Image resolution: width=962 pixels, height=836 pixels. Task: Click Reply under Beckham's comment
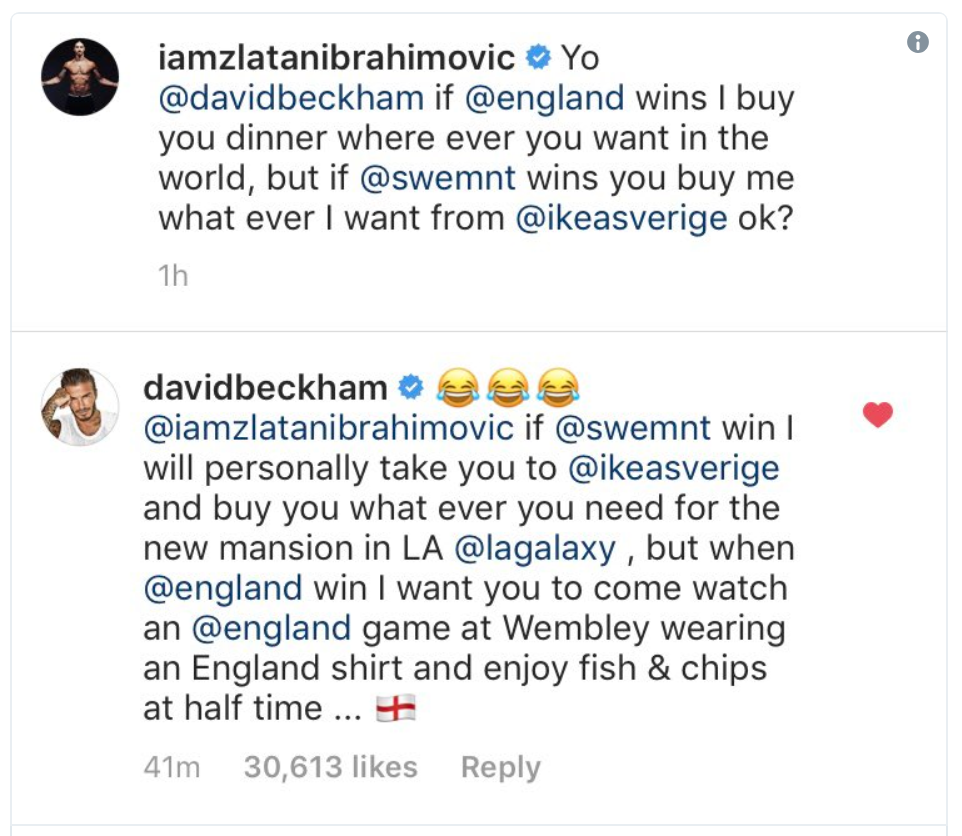[x=500, y=767]
